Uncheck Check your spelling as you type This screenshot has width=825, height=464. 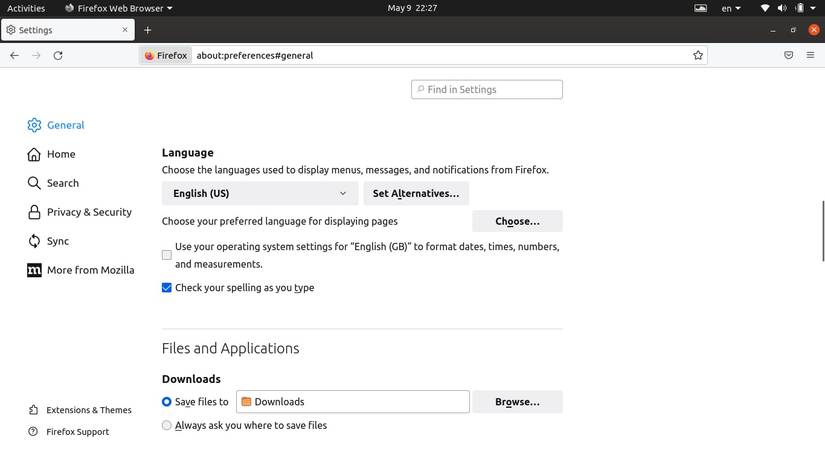167,288
